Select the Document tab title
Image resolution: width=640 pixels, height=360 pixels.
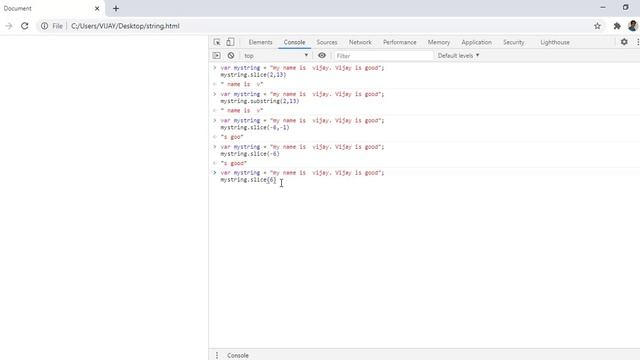18,8
